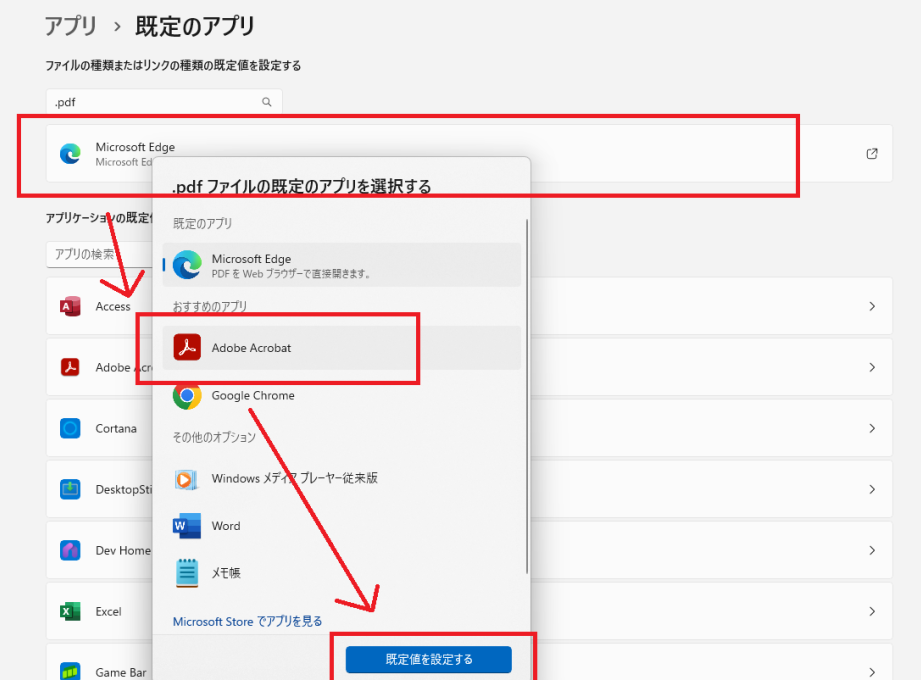
Task: Click the アプリの検索 search field
Action: pyautogui.click(x=100, y=254)
